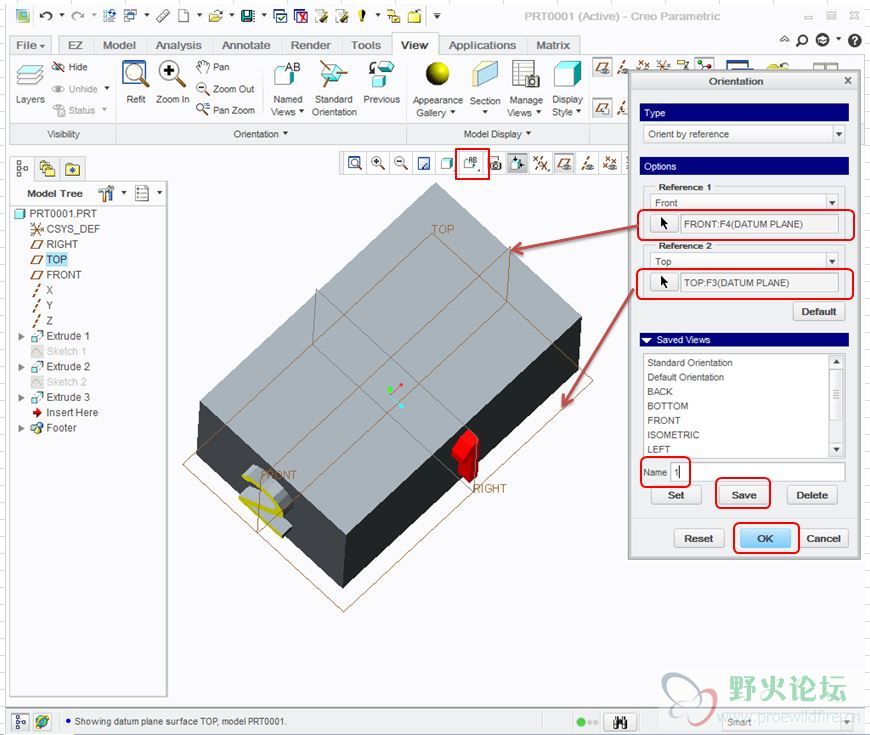Click the camera view manager icon
Screen dimensions: 870x735
point(495,164)
